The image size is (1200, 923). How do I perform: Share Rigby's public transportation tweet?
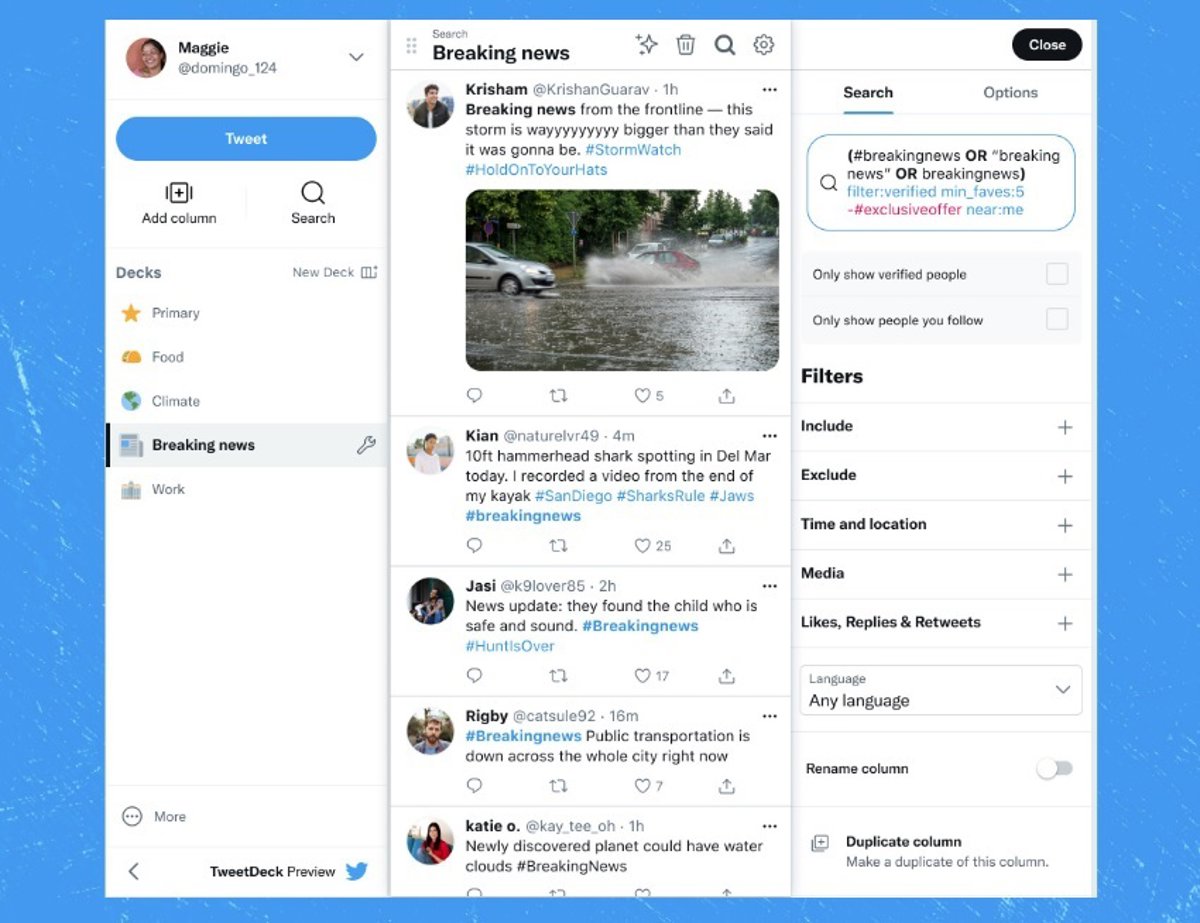[x=727, y=786]
